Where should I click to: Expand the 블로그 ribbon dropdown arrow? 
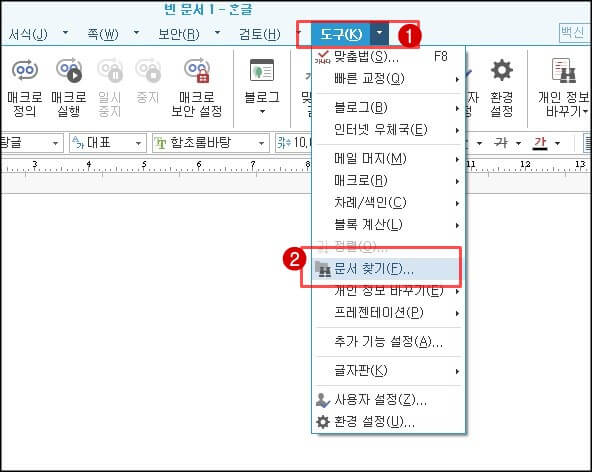pyautogui.click(x=262, y=112)
